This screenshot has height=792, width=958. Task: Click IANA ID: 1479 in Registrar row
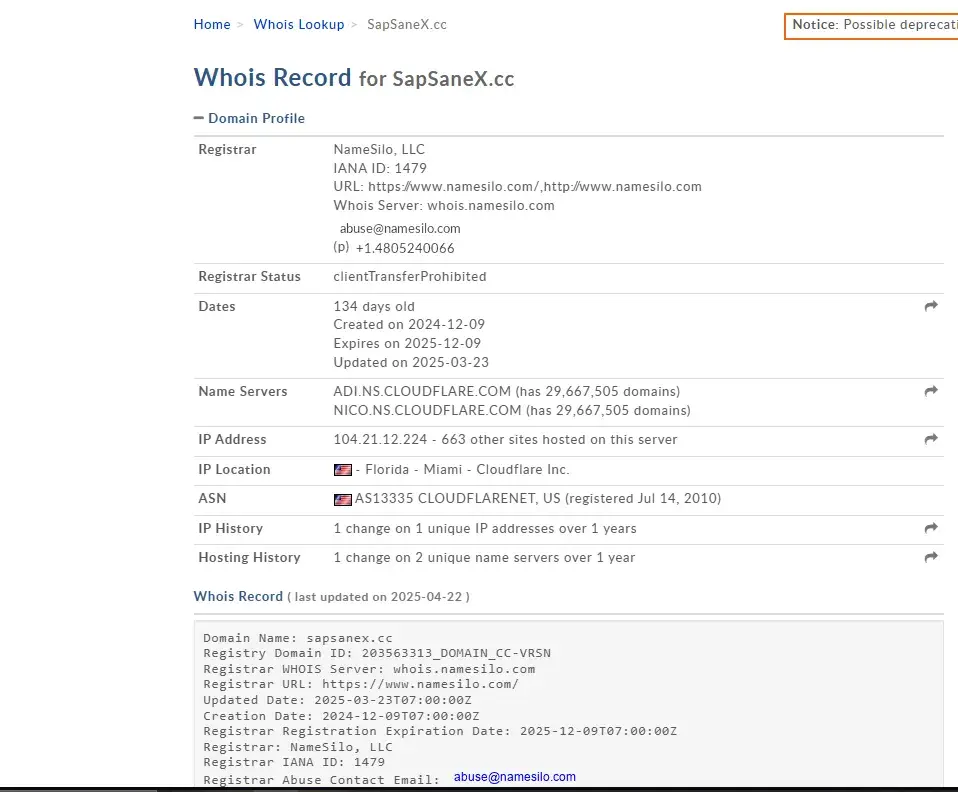(380, 168)
